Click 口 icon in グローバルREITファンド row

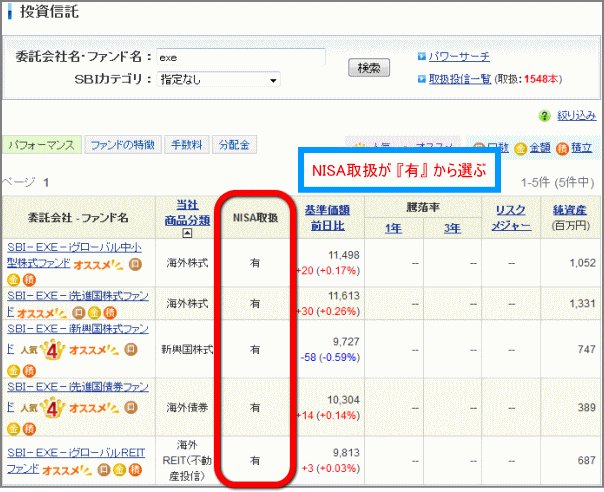pos(104,470)
